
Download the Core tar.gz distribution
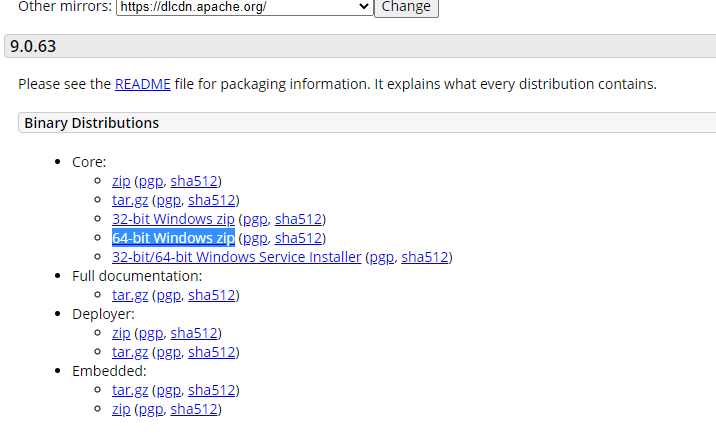tap(130, 200)
